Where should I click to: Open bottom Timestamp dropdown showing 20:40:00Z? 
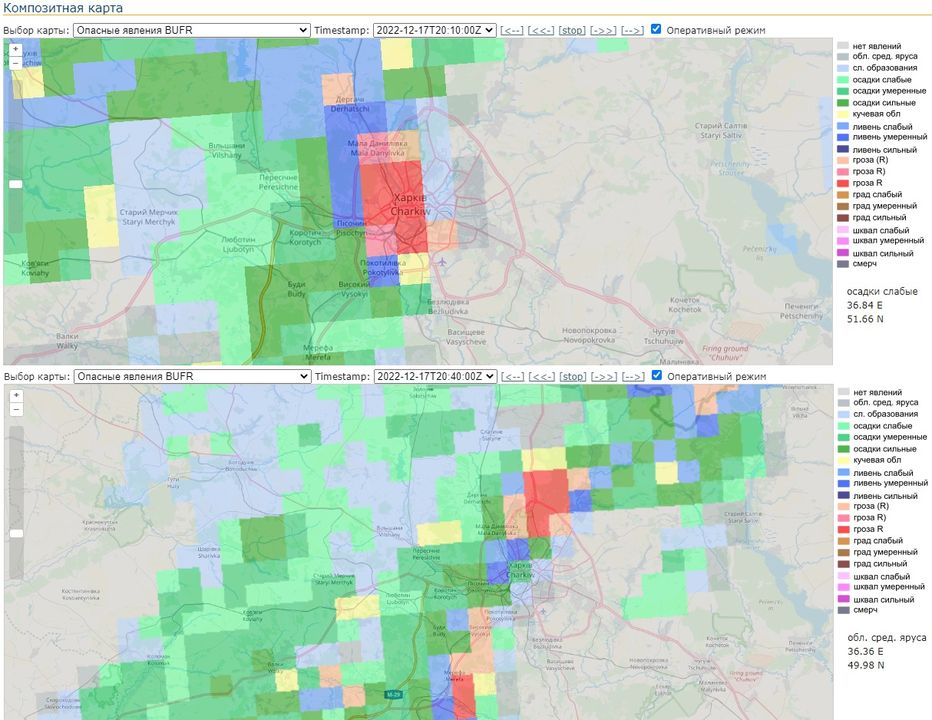click(434, 376)
